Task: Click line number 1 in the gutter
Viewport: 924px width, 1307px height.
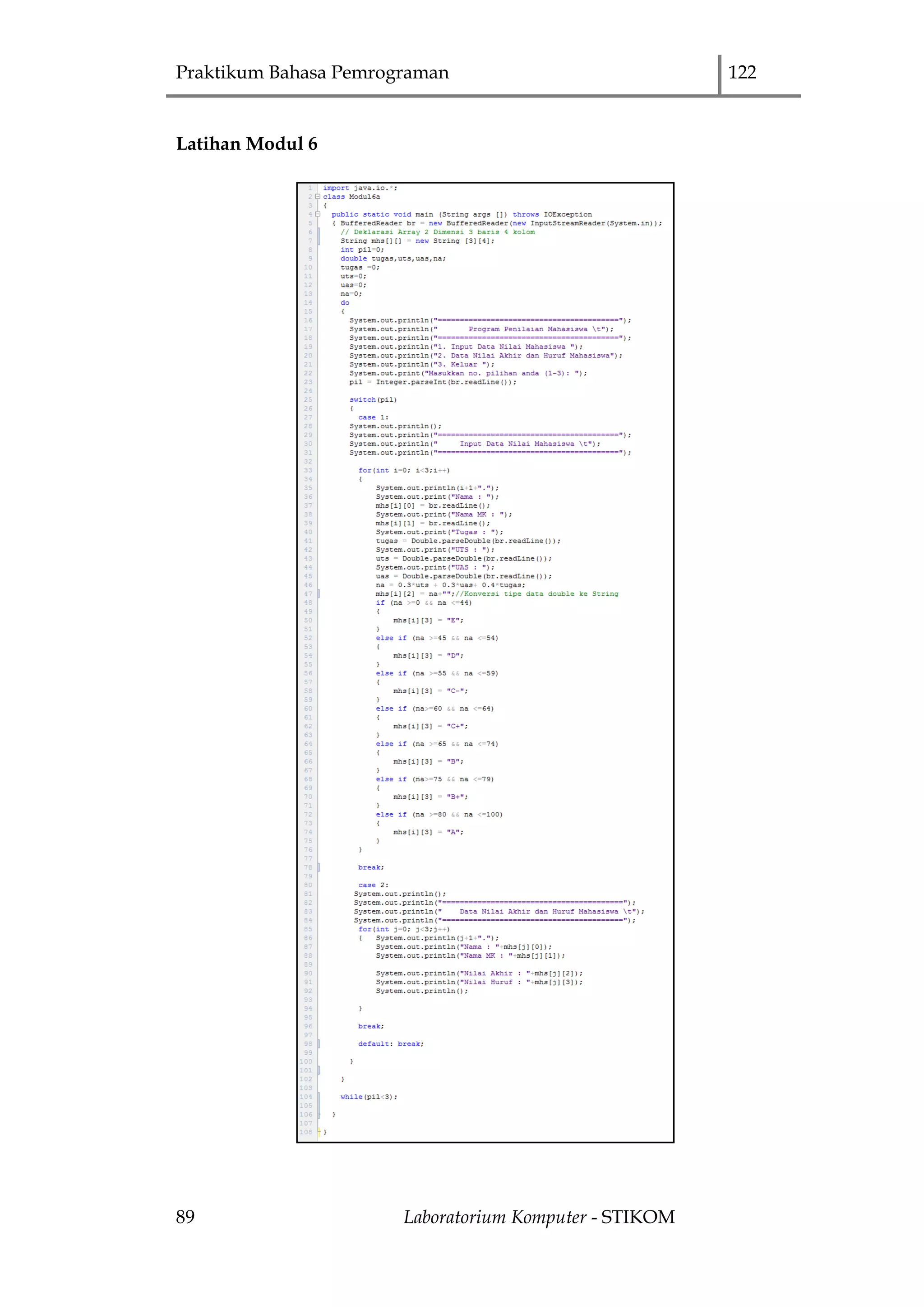Action: pyautogui.click(x=310, y=188)
